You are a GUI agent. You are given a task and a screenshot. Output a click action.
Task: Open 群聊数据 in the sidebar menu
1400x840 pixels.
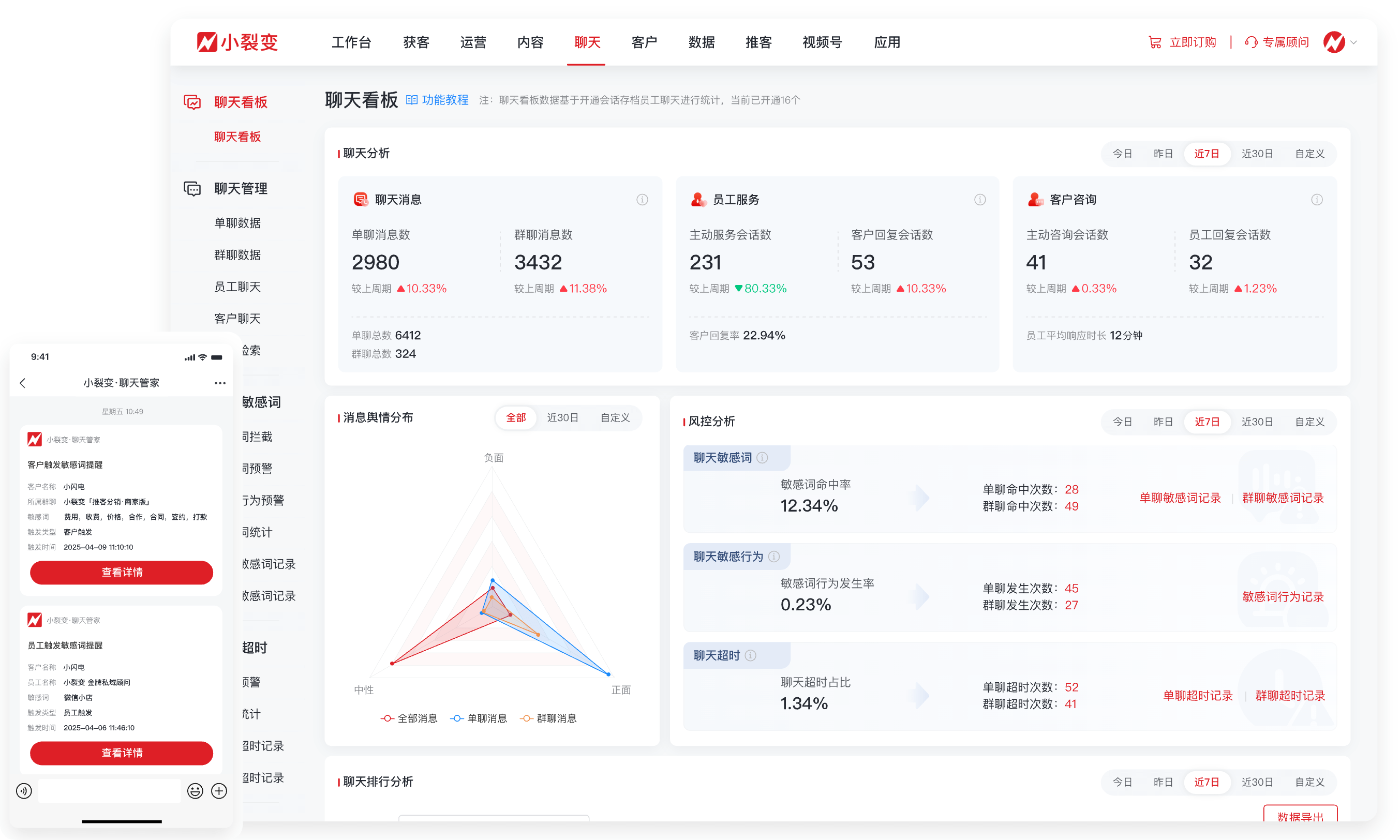point(237,254)
